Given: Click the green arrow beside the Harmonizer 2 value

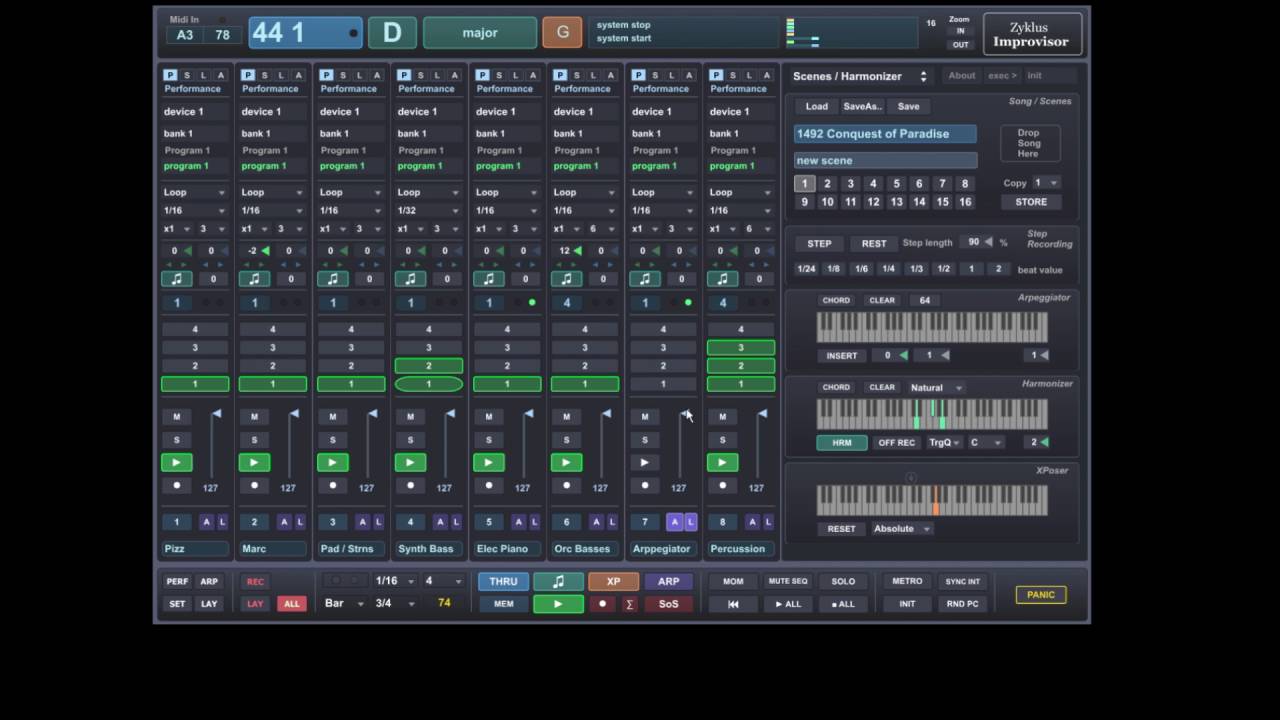Looking at the screenshot, I should pyautogui.click(x=1044, y=442).
